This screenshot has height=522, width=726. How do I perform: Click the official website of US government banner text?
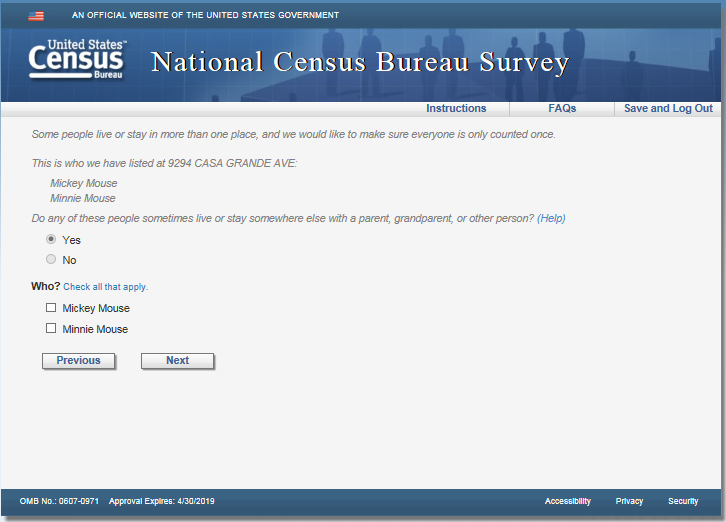point(205,15)
